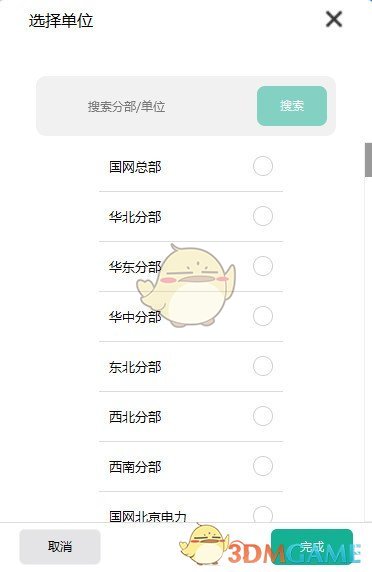Select the 华北分部 radio button

tap(263, 216)
